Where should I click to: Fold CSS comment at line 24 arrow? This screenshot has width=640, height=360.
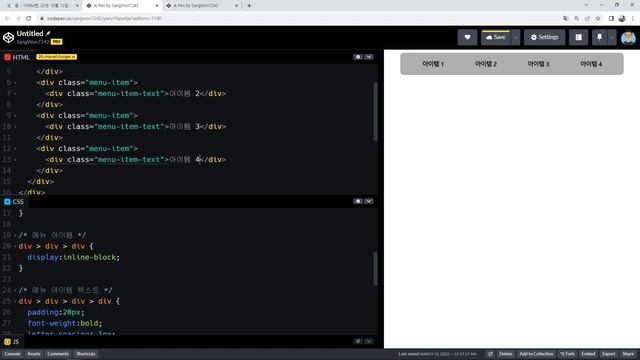(15, 291)
